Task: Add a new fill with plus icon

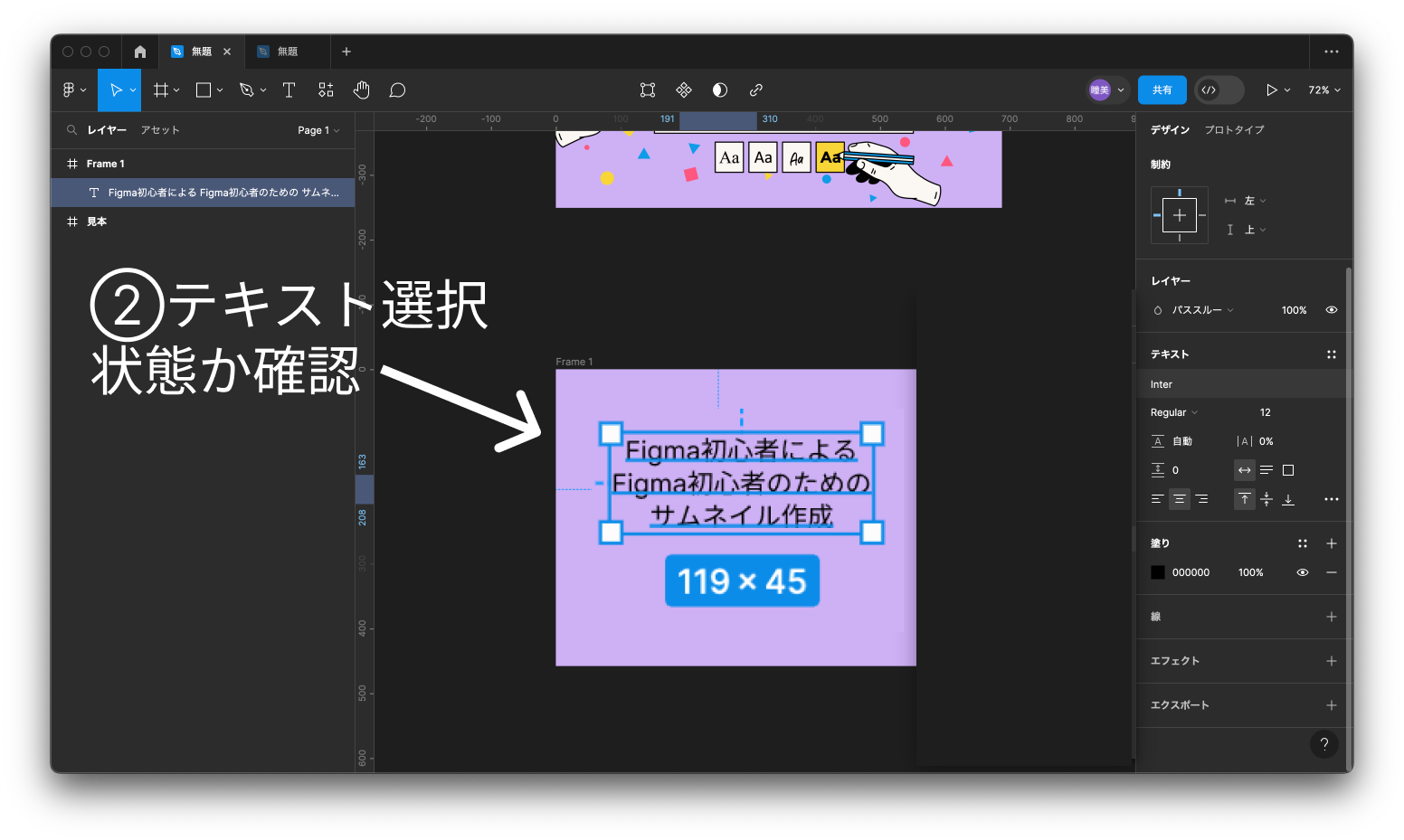Action: tap(1332, 543)
